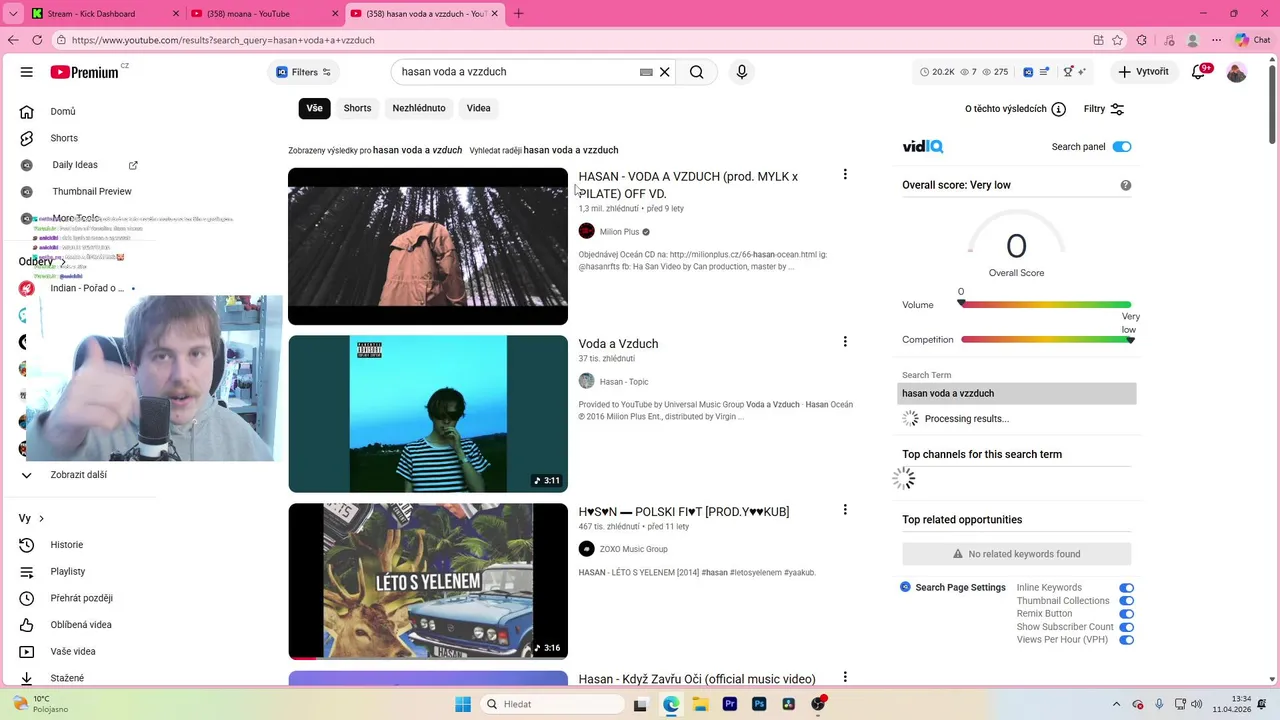The width and height of the screenshot is (1280, 720).
Task: Open File Explorer from the taskbar
Action: (701, 704)
